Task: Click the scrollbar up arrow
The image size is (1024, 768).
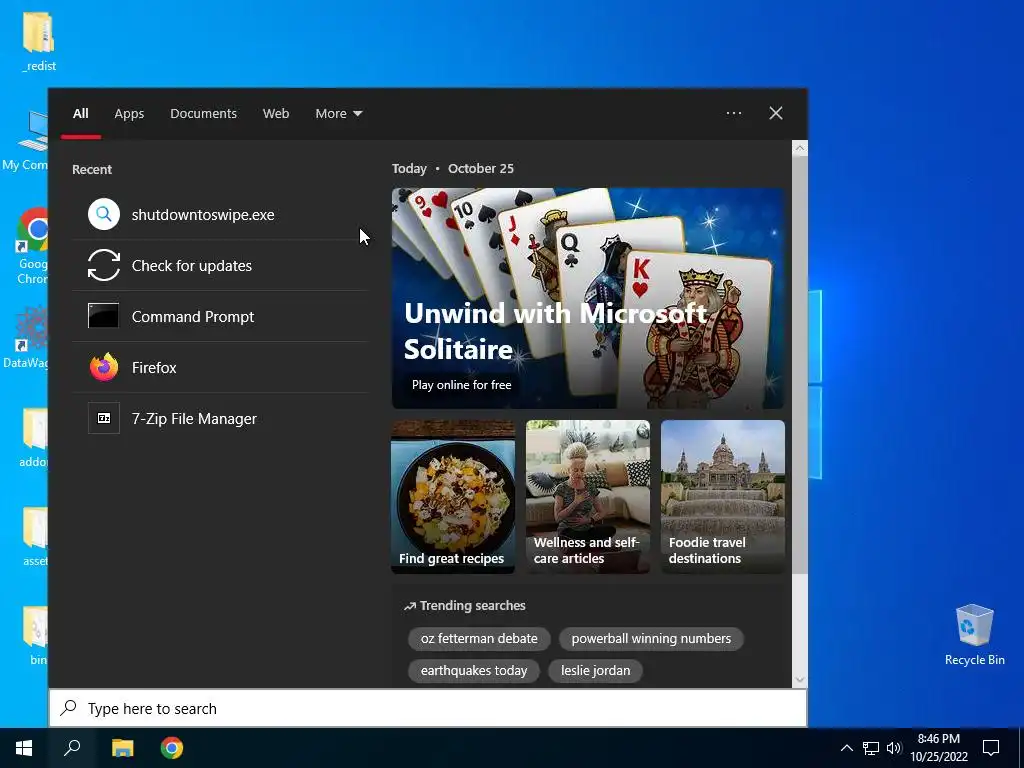Action: click(x=800, y=148)
